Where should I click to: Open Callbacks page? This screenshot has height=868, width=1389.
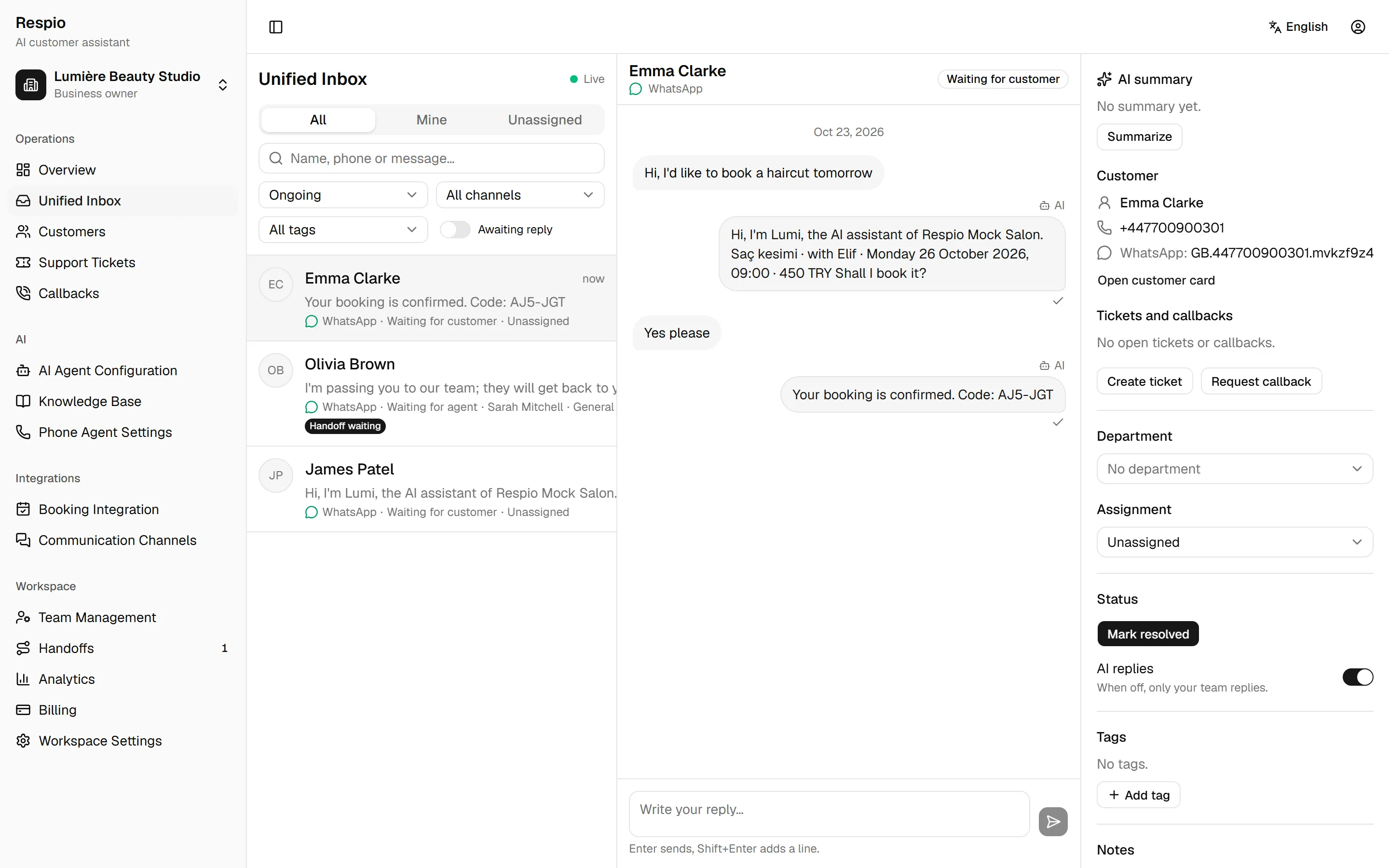[x=123, y=293]
